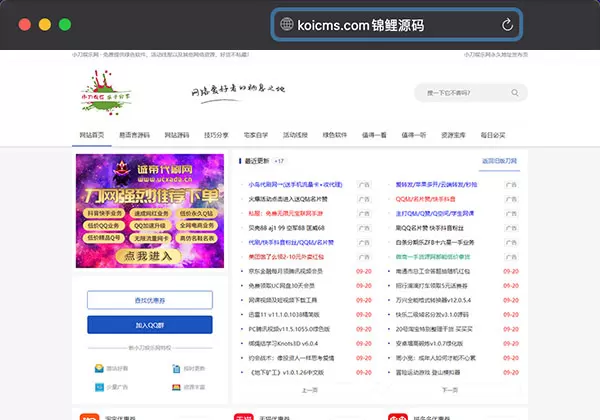Viewport: 600px width, 420px height.
Task: Click the top-right 小刀娱乐网永久地址发布页 link
Action: [x=496, y=55]
